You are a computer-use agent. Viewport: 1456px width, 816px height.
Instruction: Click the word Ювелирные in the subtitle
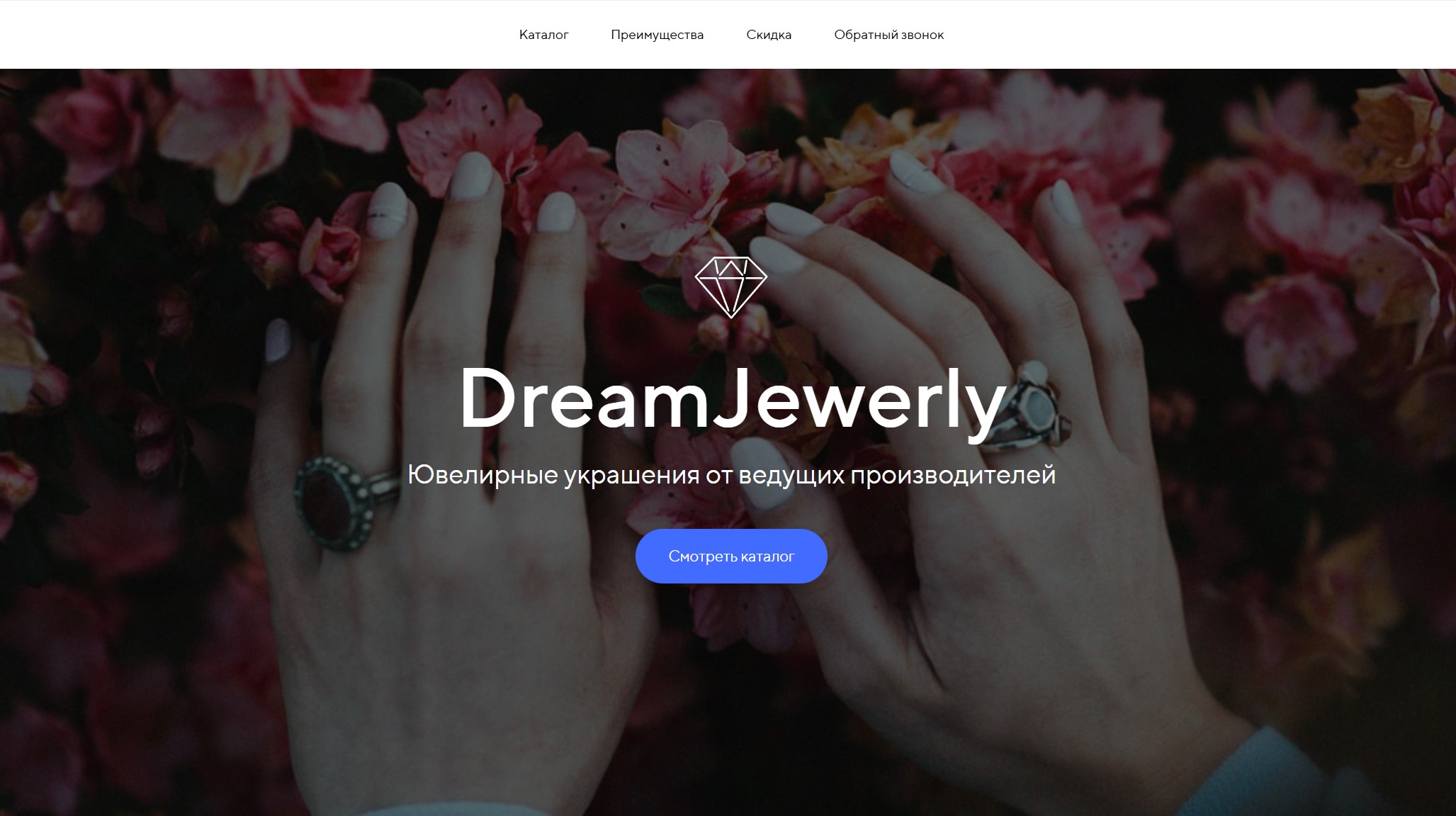tap(483, 474)
